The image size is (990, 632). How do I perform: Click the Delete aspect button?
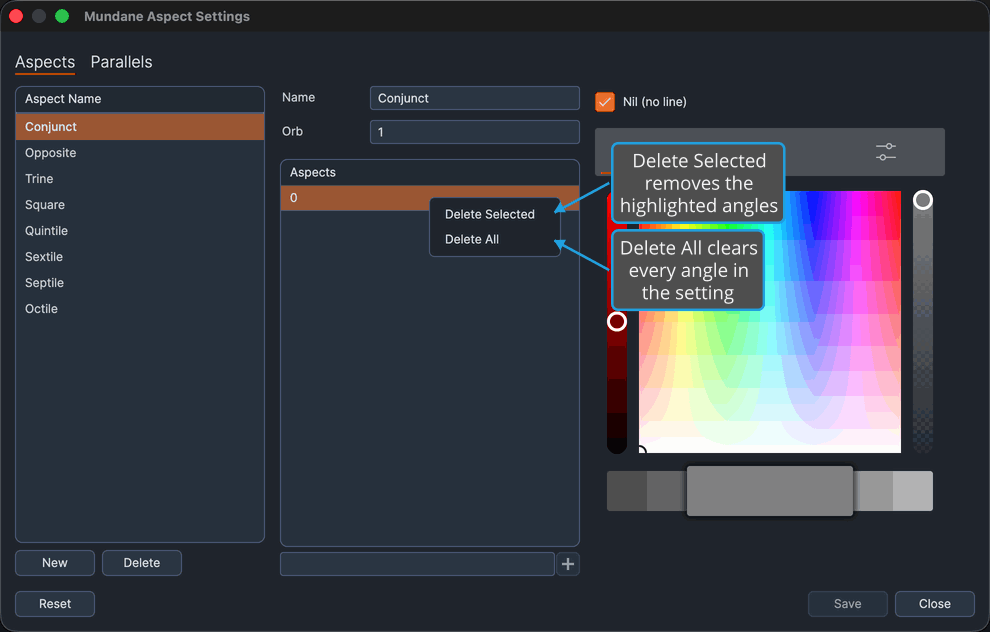click(141, 563)
